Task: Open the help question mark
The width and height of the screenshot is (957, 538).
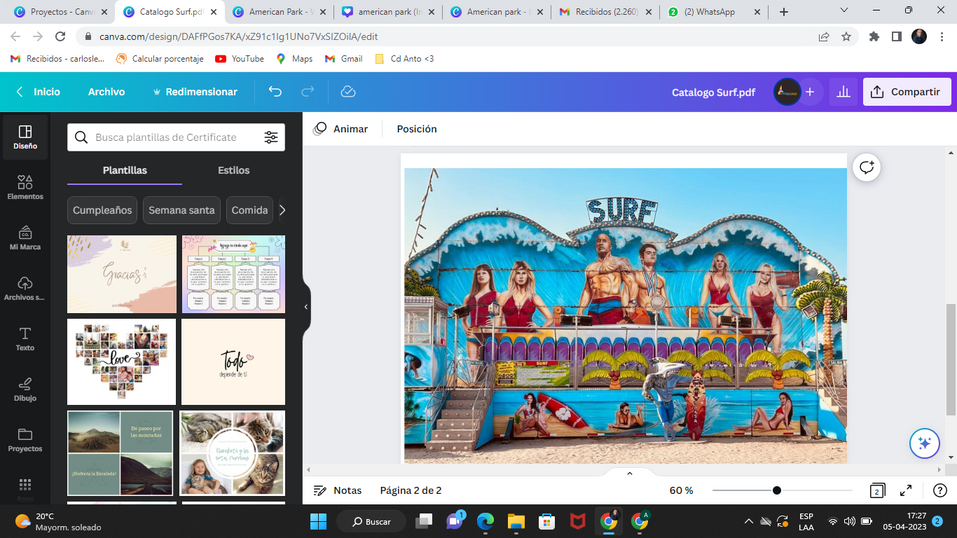Action: [940, 490]
